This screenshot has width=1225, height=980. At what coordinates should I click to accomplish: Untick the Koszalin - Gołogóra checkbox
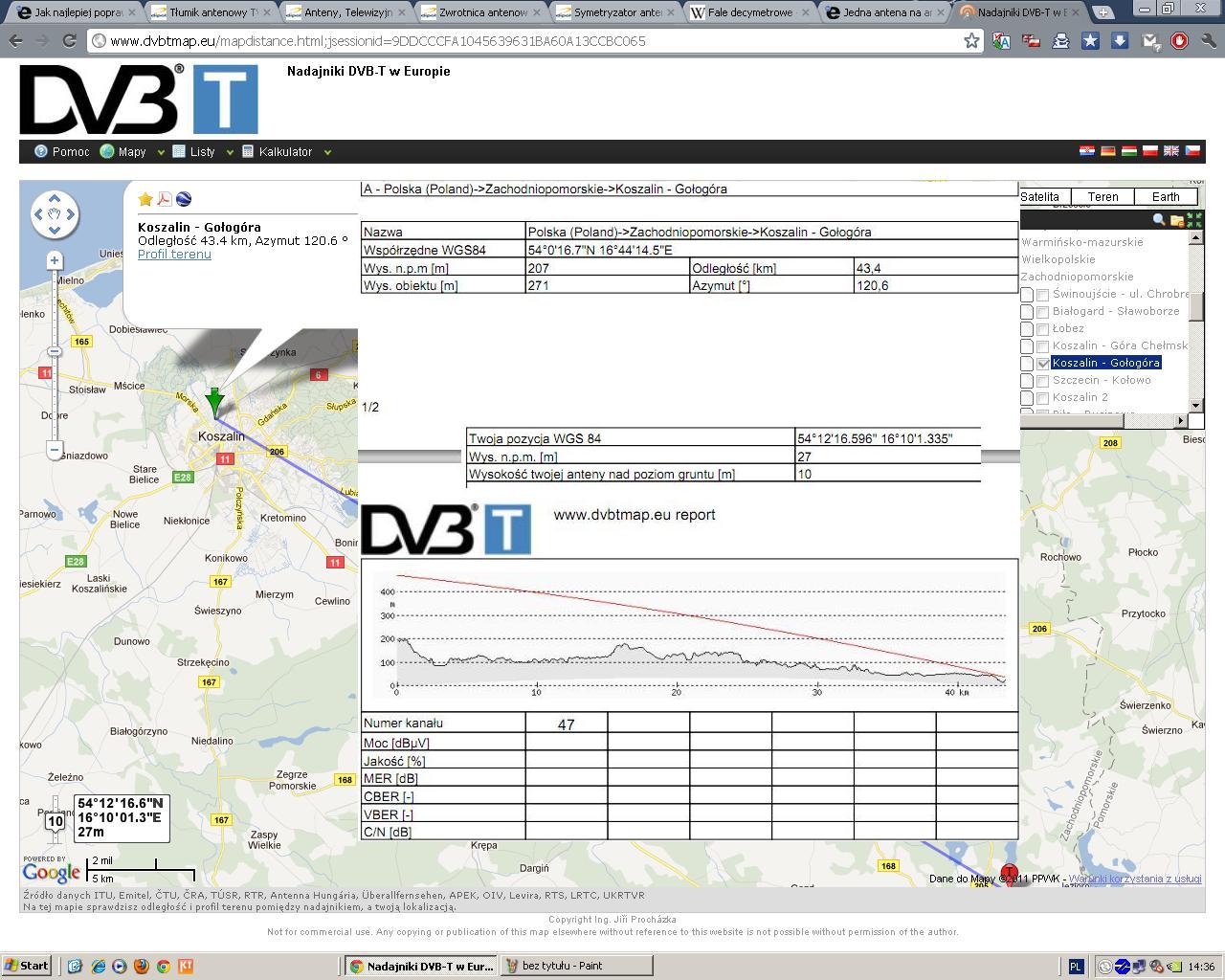[1043, 364]
